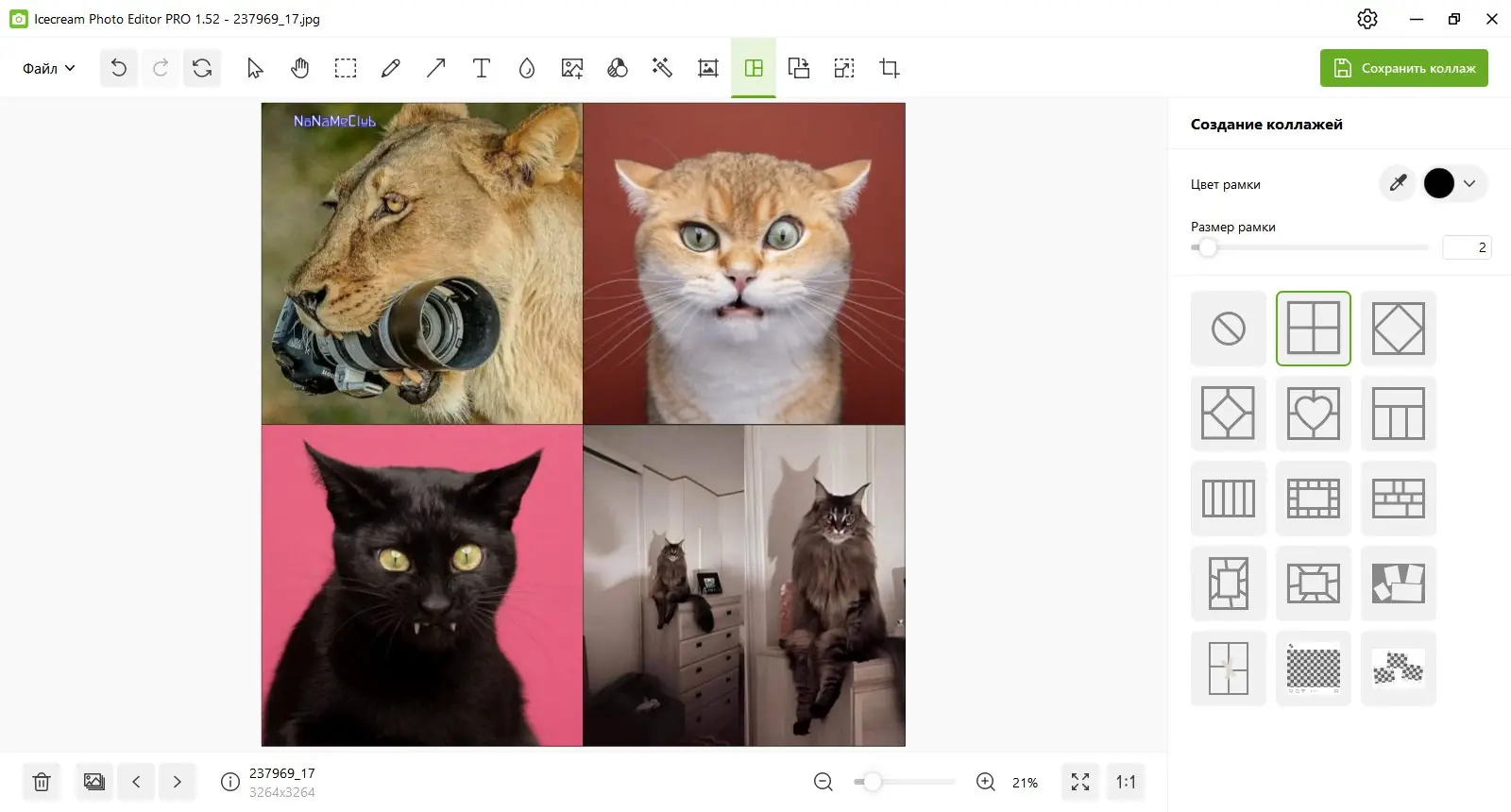Select the Text tool
The height and width of the screenshot is (812, 1511).
(x=482, y=68)
